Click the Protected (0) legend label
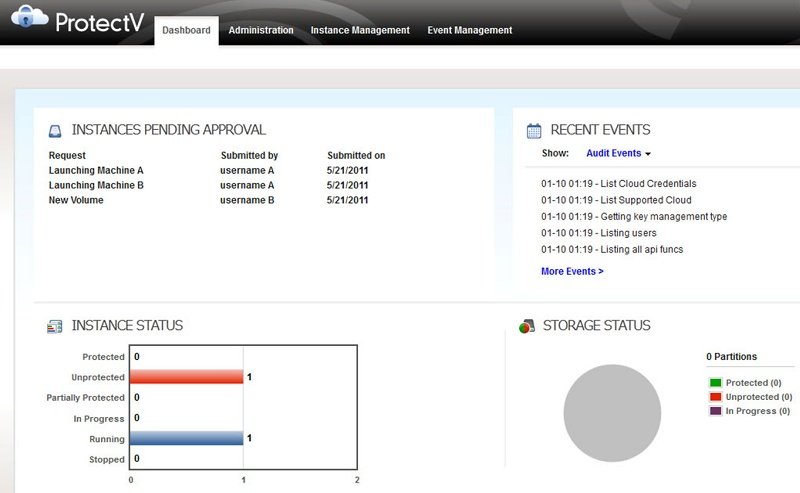The width and height of the screenshot is (800, 493). [754, 383]
